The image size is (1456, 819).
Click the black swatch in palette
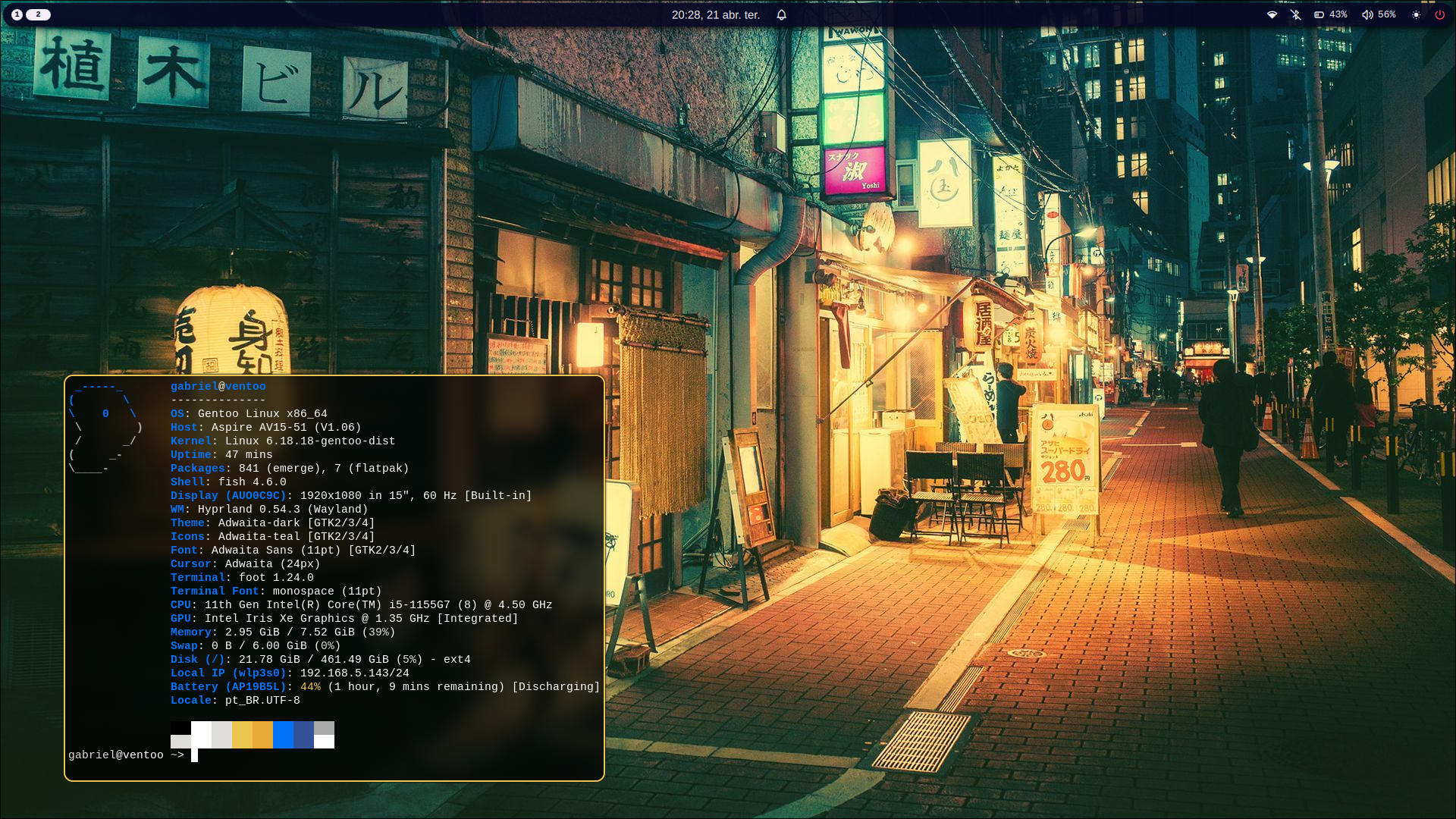click(180, 727)
